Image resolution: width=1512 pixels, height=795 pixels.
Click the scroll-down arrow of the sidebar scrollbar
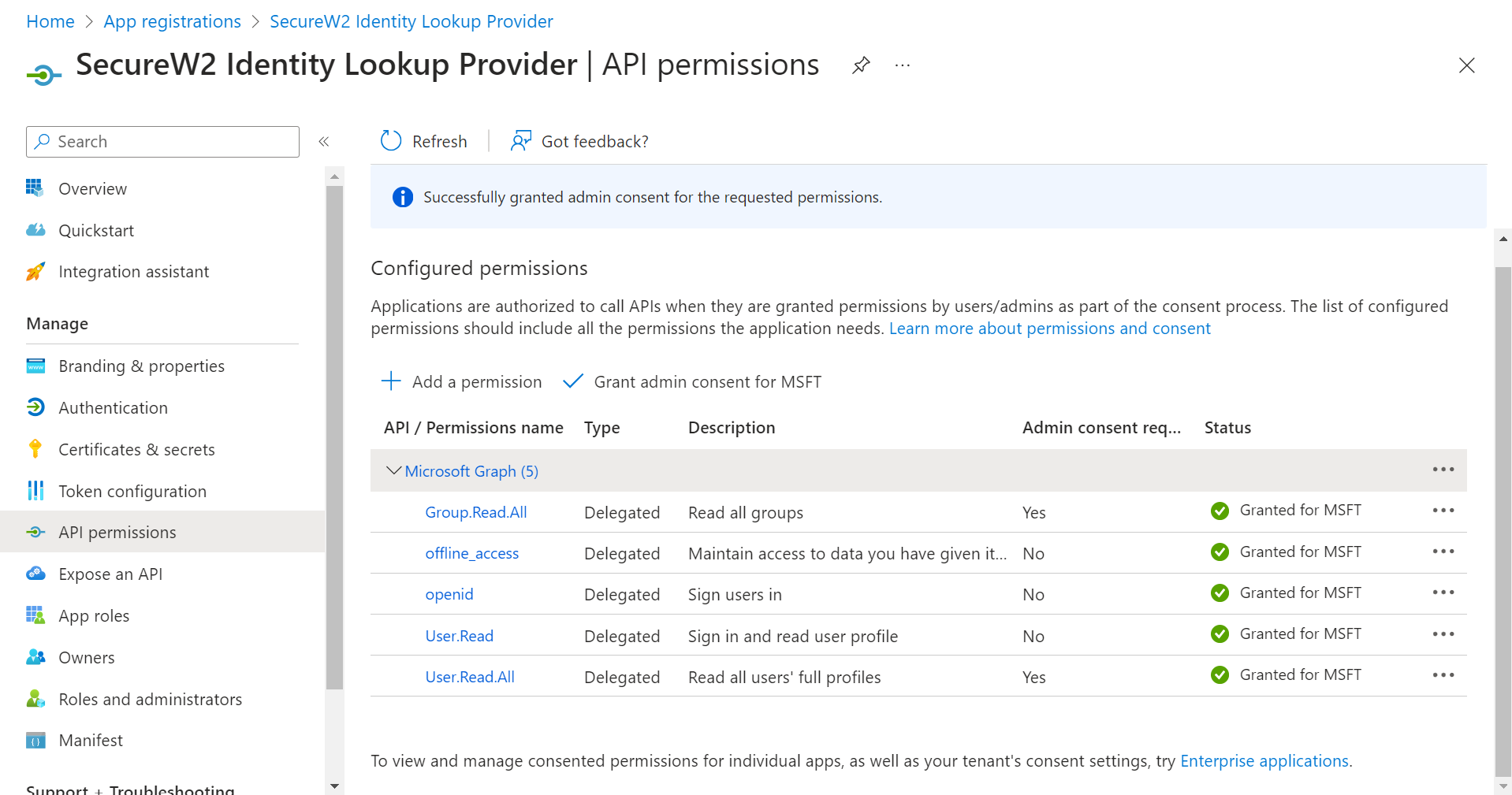pos(335,786)
